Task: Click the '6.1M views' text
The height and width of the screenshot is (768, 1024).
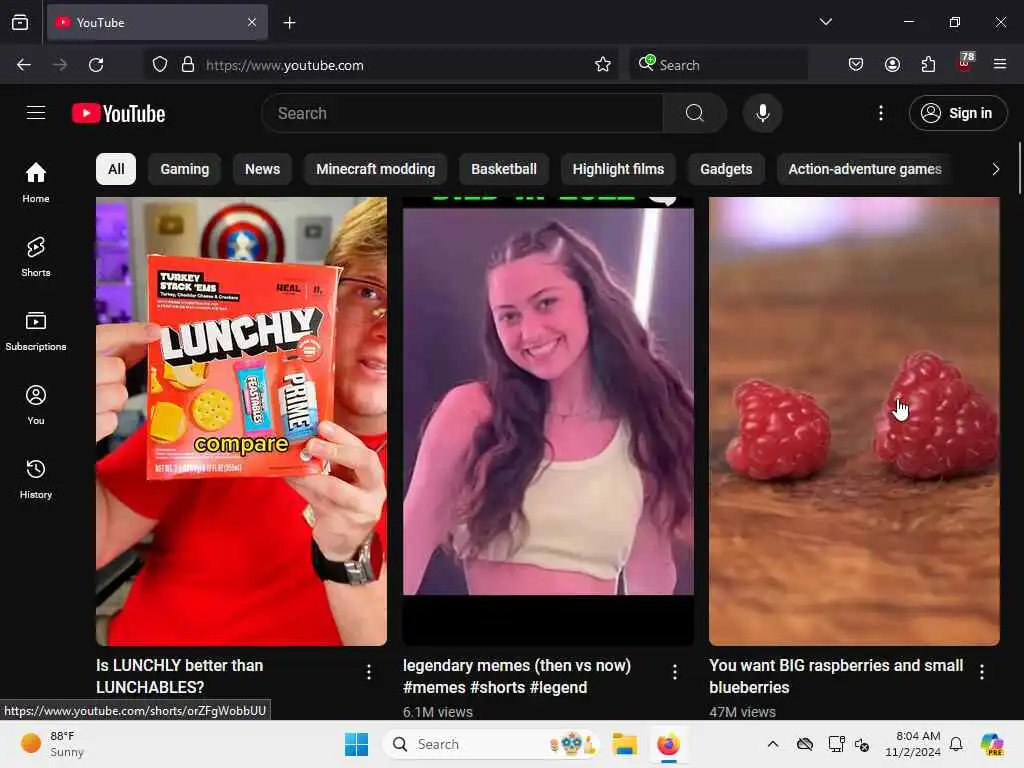Action: click(x=438, y=712)
